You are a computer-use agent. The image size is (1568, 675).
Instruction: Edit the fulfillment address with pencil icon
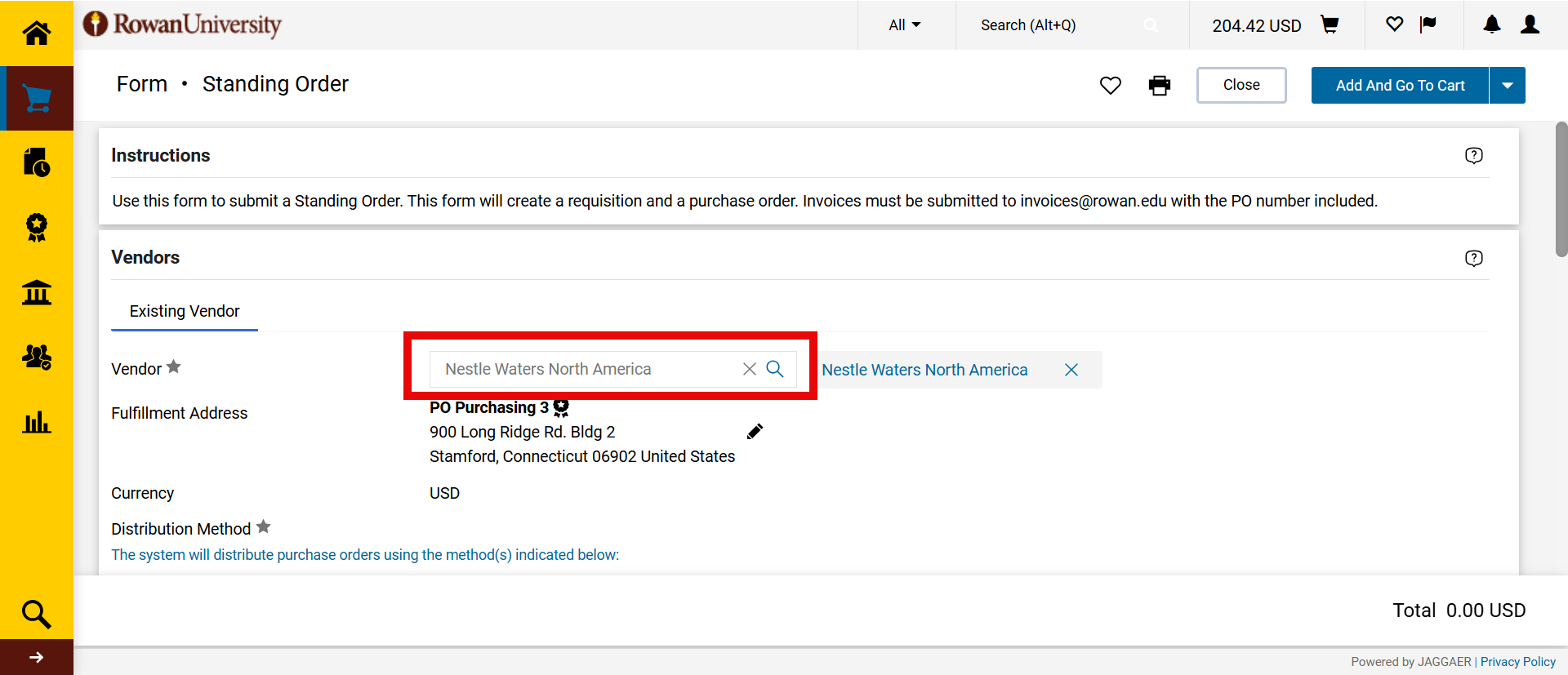[x=755, y=432]
